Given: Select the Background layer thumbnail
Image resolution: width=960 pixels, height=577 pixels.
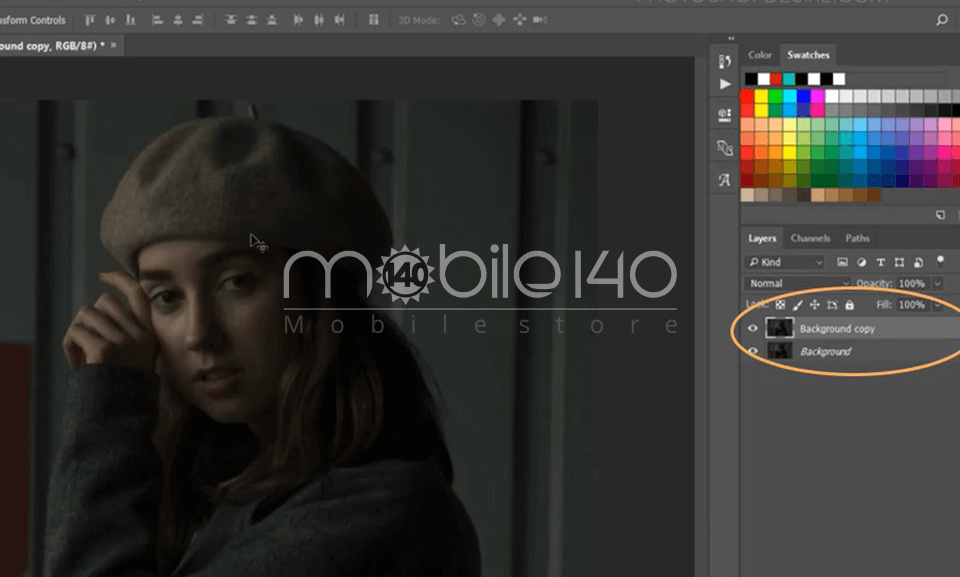Looking at the screenshot, I should click(x=779, y=351).
